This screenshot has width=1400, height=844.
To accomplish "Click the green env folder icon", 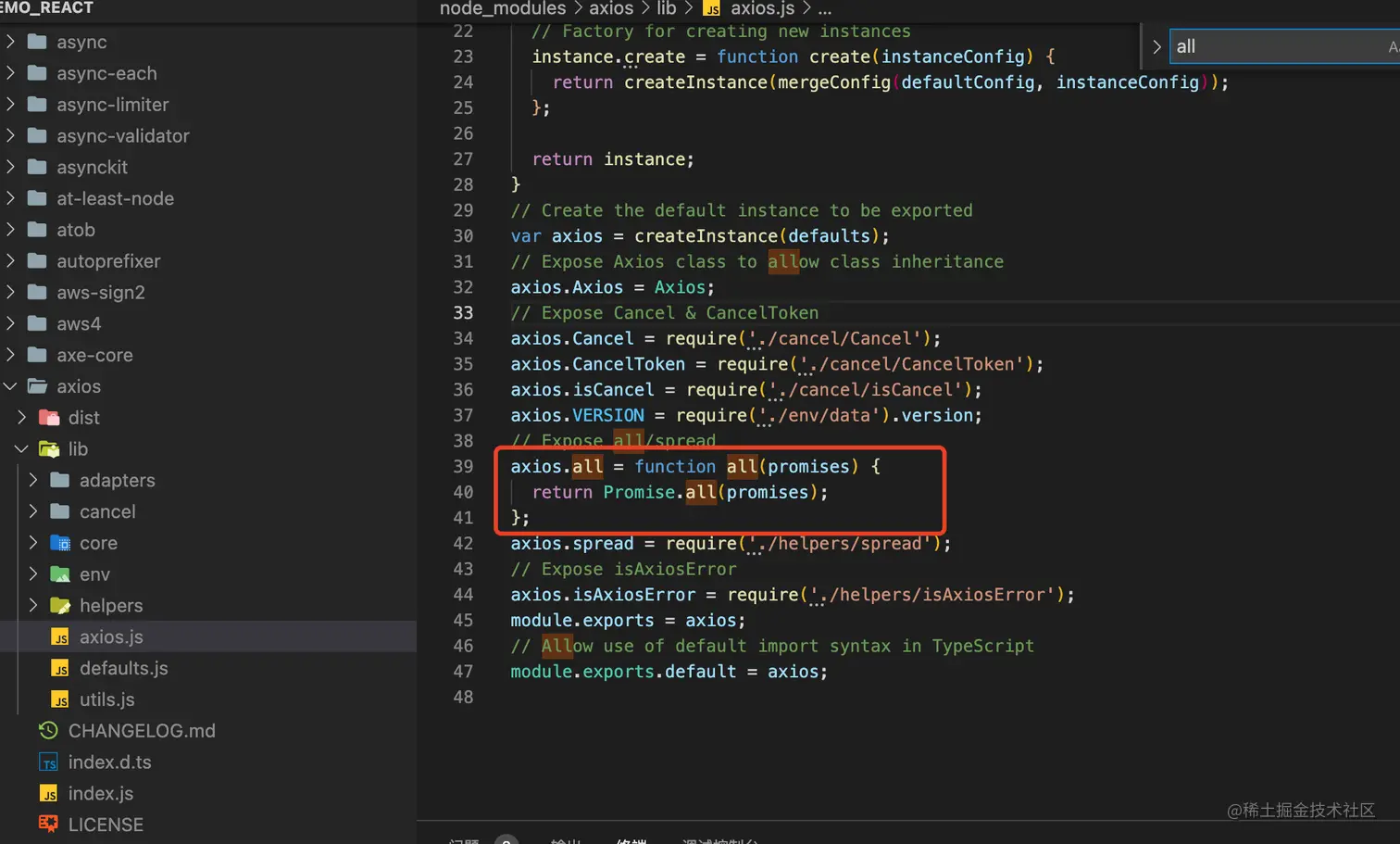I will tap(60, 574).
